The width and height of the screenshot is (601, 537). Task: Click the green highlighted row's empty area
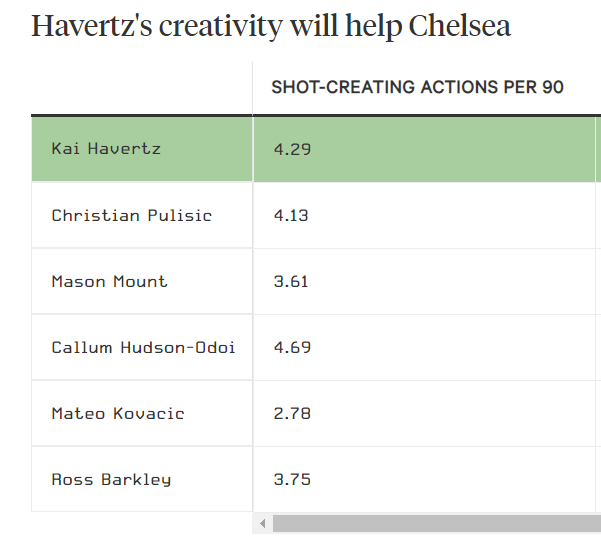[452, 149]
